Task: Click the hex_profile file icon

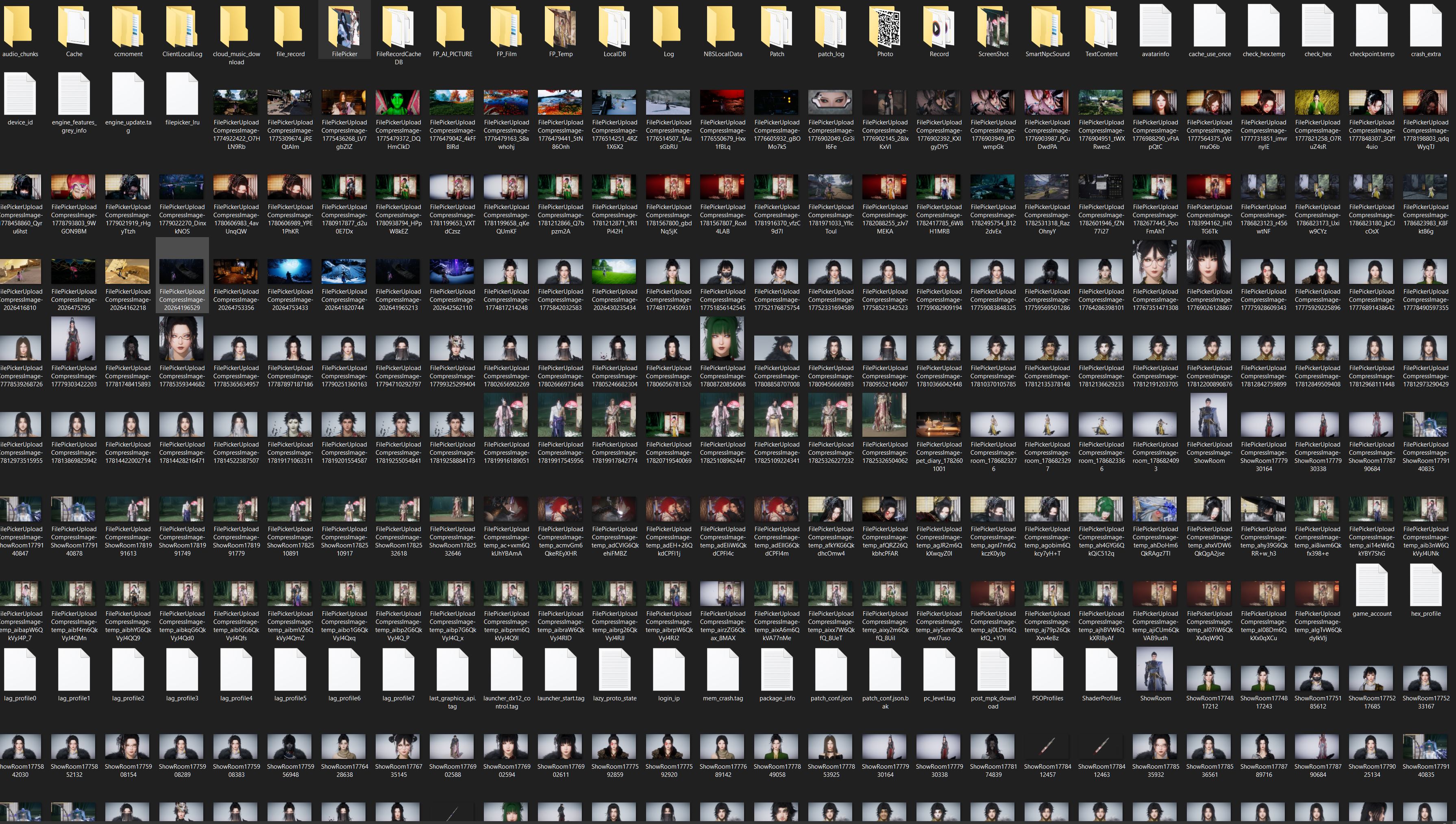Action: coord(1426,584)
